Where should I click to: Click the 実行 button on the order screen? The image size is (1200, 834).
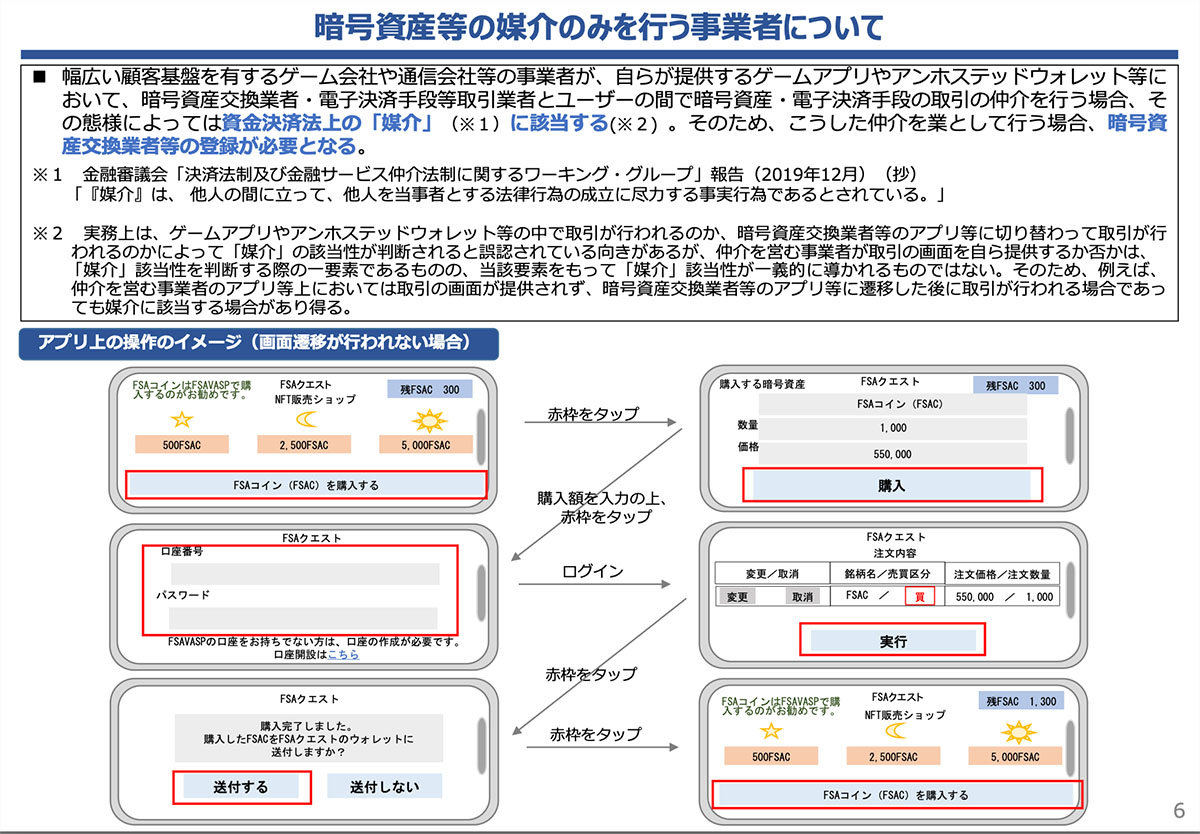(x=893, y=641)
